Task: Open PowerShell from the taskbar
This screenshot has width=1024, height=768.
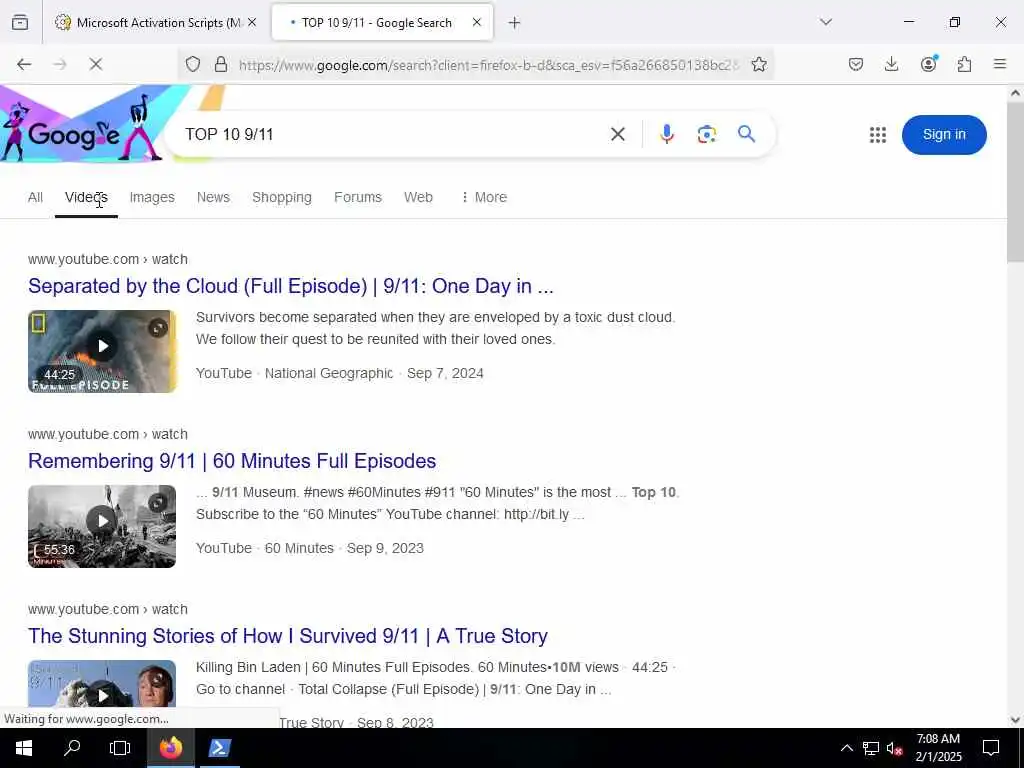Action: [219, 748]
